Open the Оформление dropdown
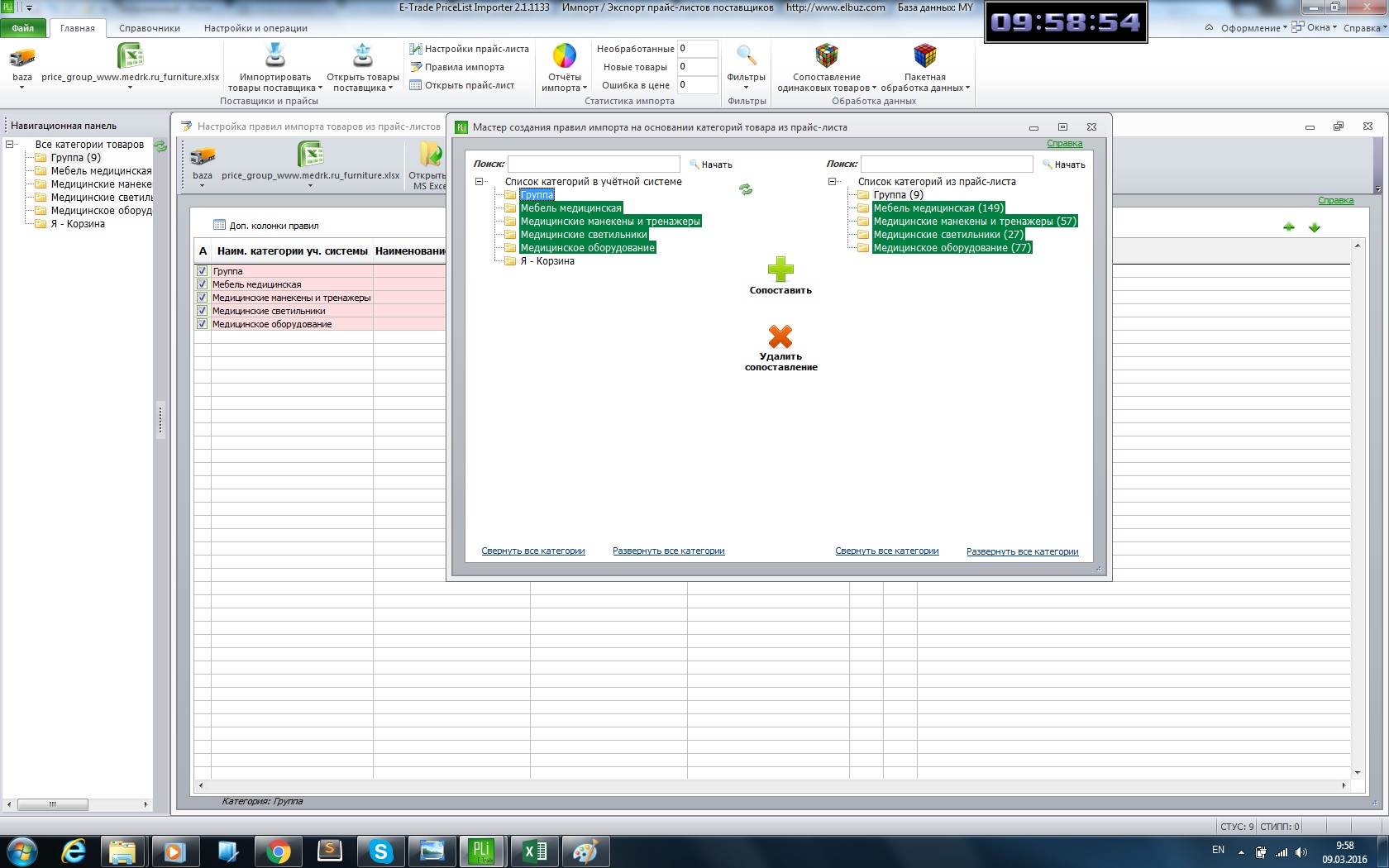Image resolution: width=1389 pixels, height=868 pixels. (x=1254, y=28)
